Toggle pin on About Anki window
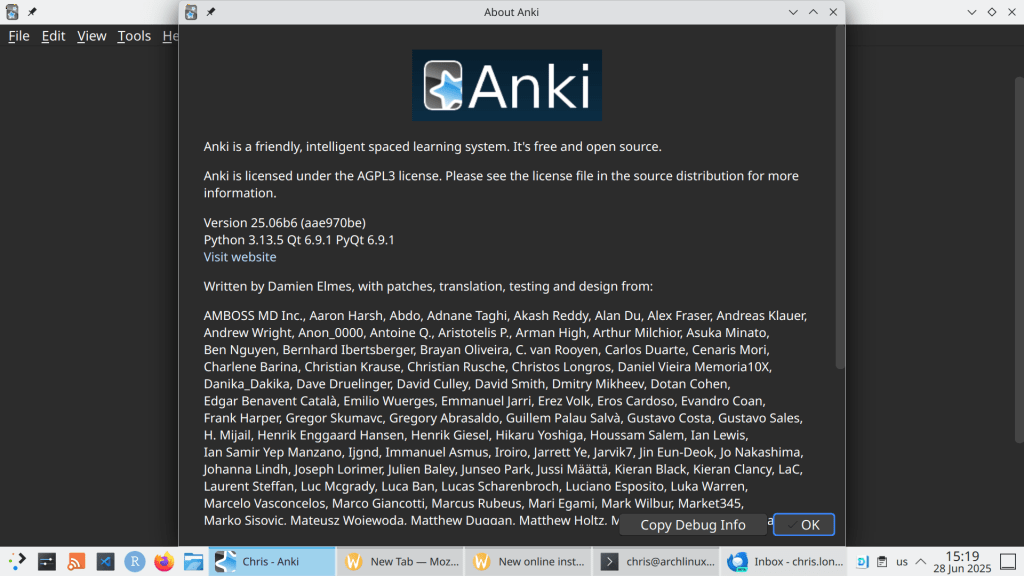This screenshot has width=1024, height=576. click(x=211, y=12)
